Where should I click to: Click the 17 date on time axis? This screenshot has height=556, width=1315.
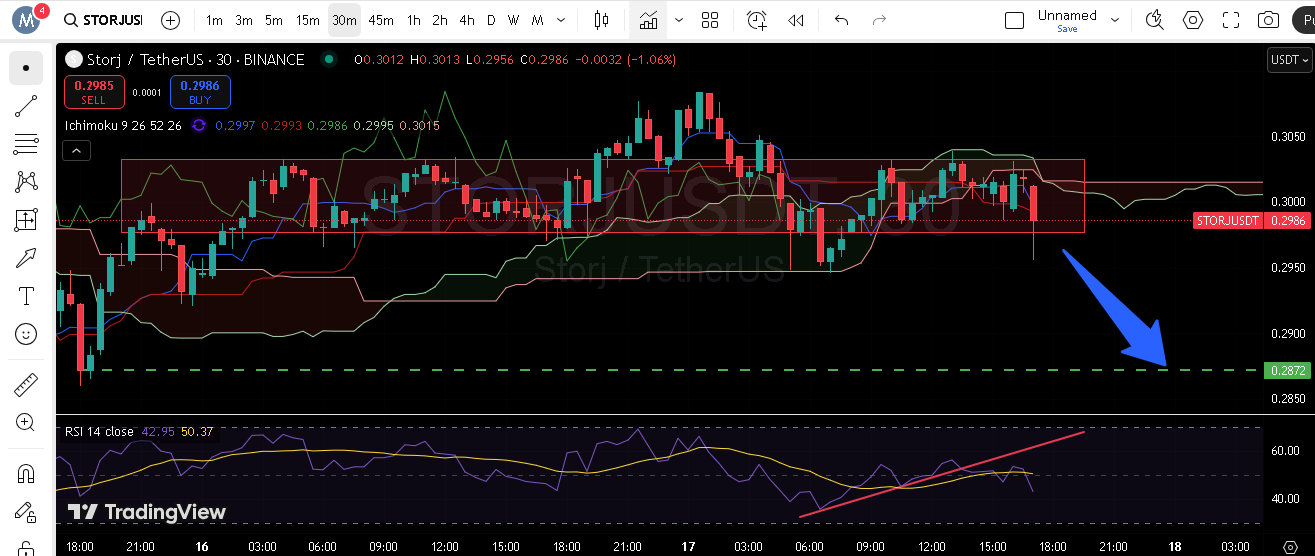click(x=688, y=546)
